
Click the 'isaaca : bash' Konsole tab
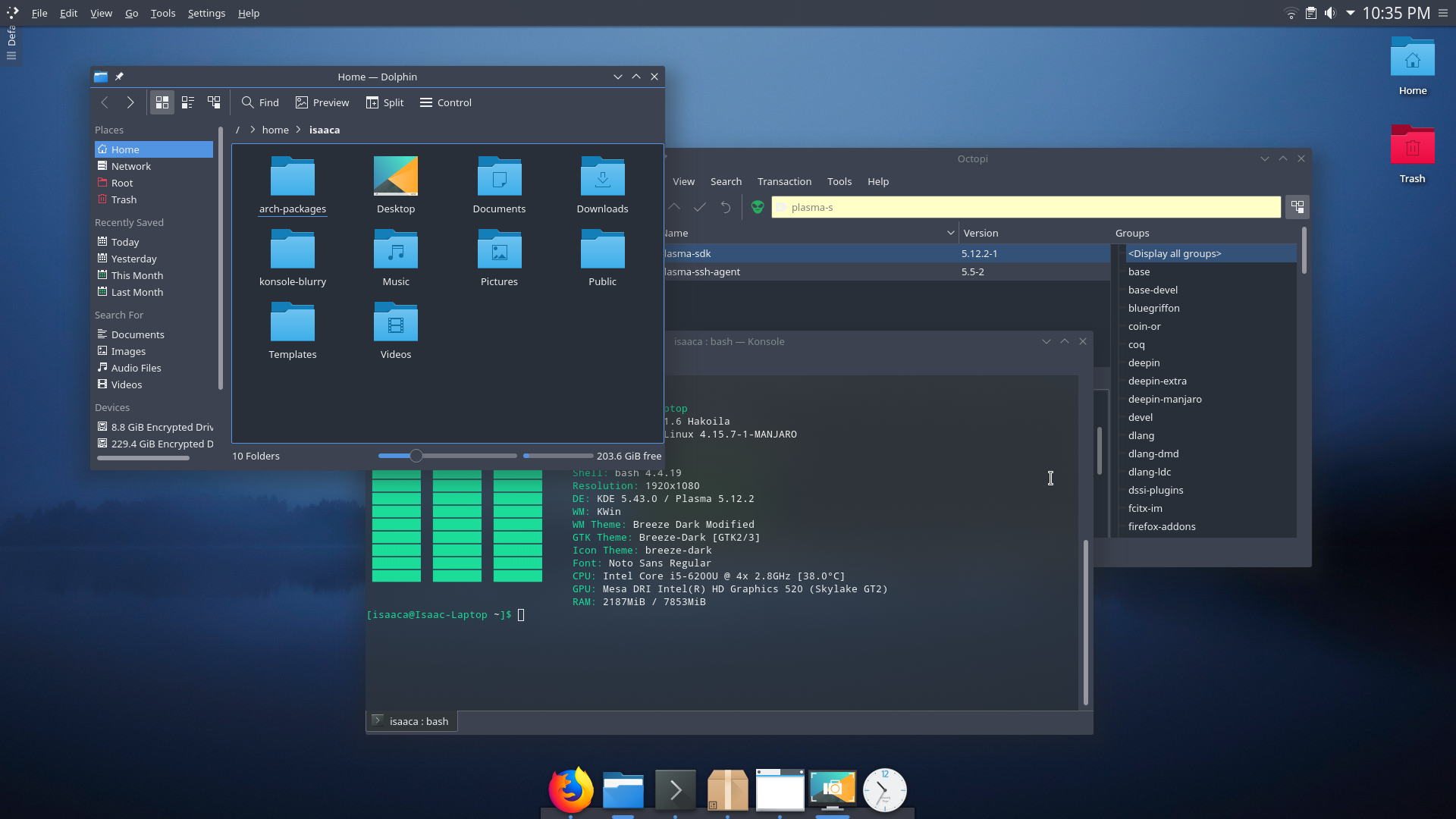pos(412,721)
